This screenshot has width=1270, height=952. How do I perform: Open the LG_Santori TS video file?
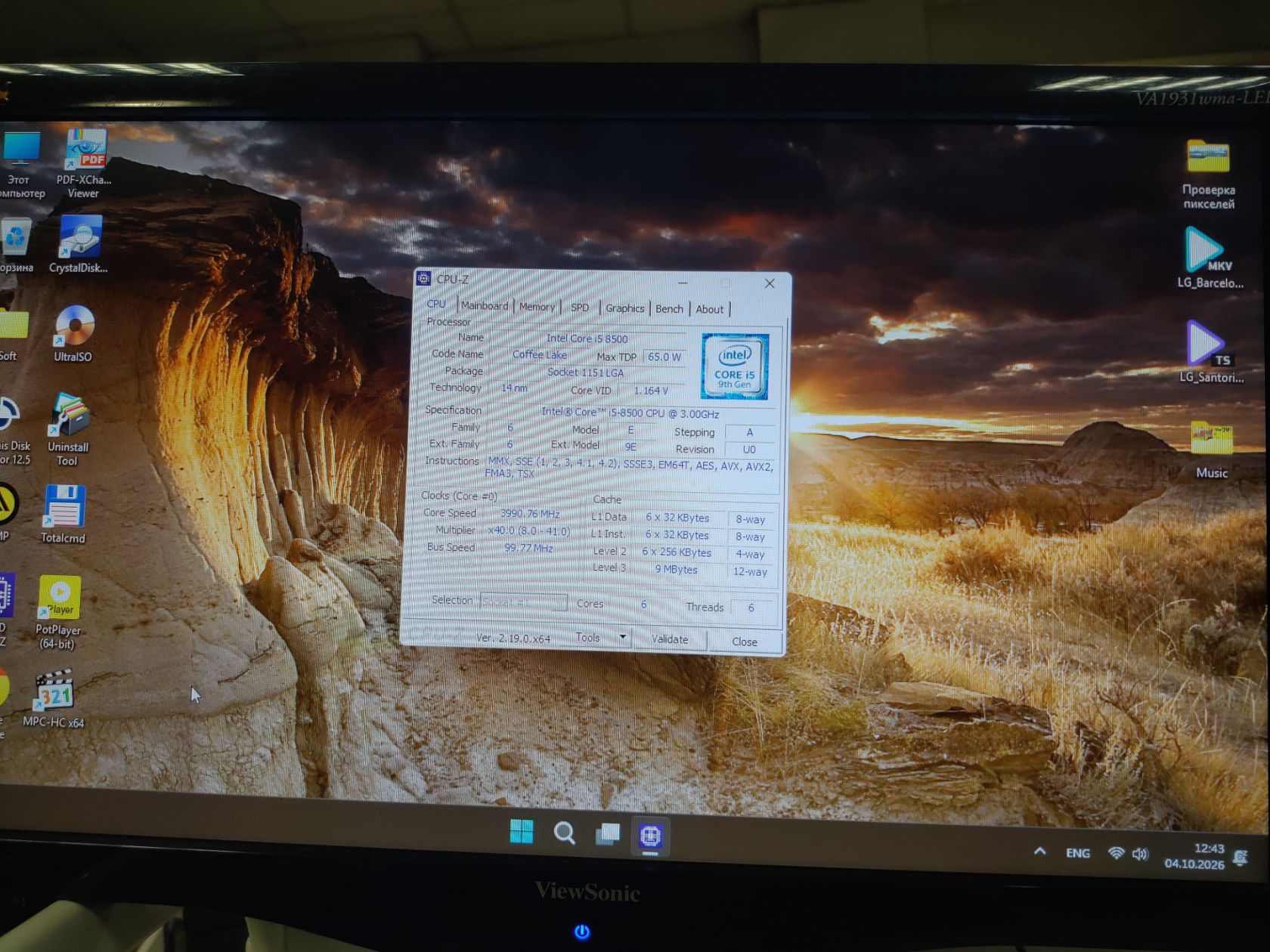[x=1210, y=352]
